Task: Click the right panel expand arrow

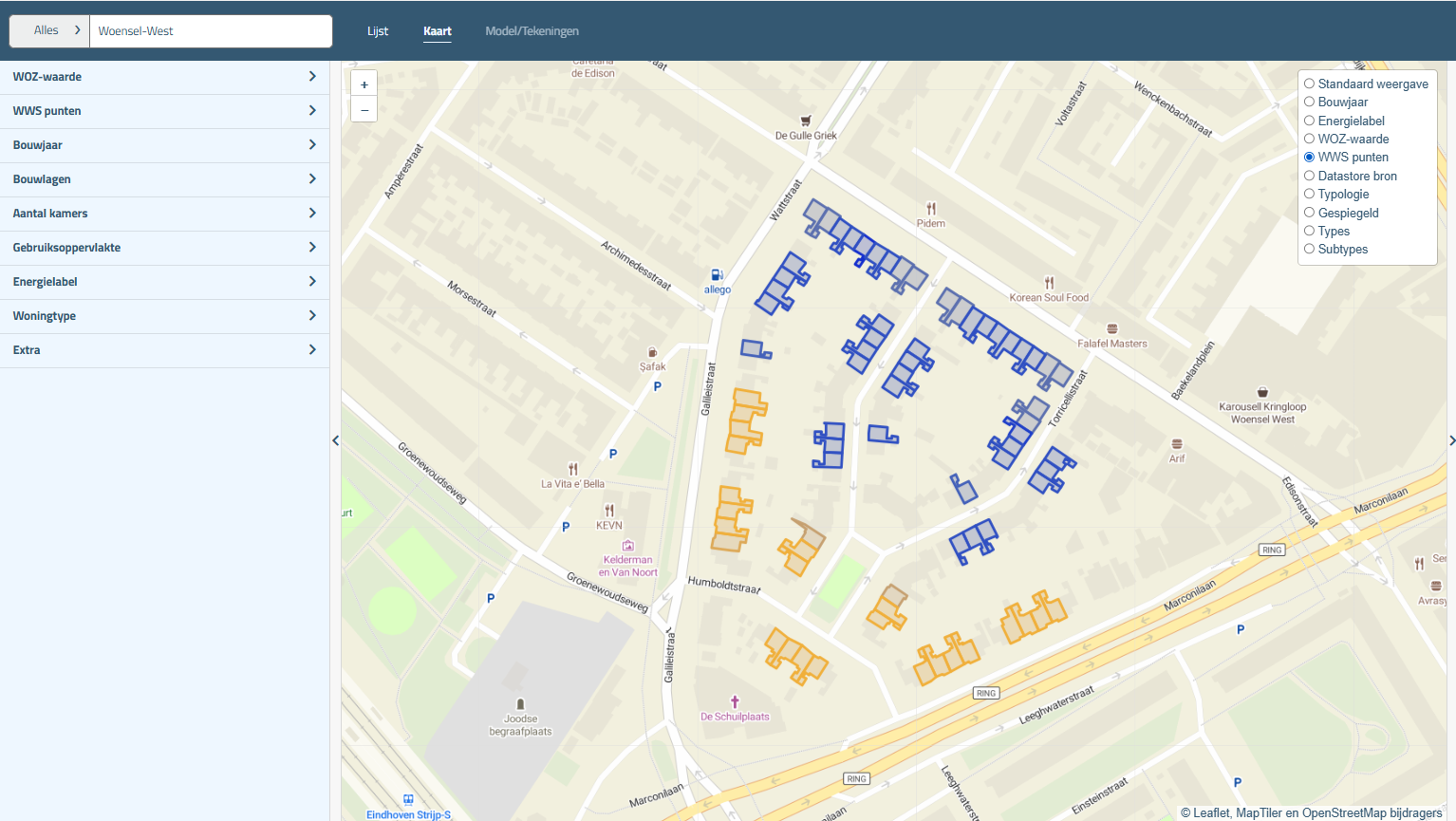Action: (x=1450, y=440)
